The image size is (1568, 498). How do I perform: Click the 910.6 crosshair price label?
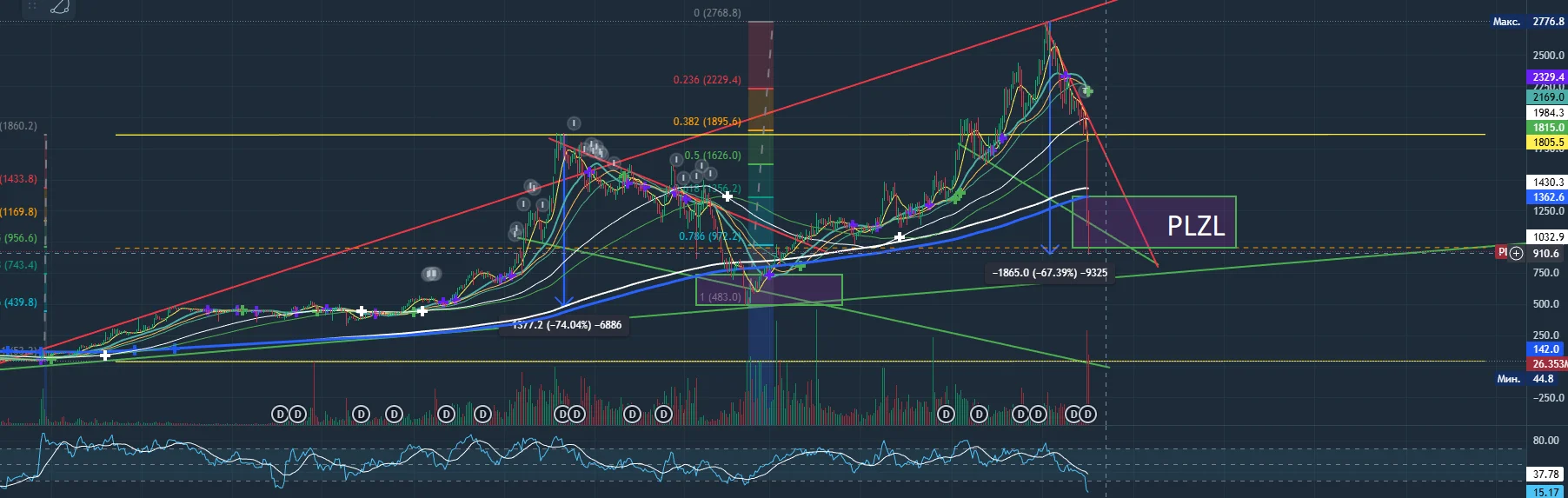point(1546,254)
